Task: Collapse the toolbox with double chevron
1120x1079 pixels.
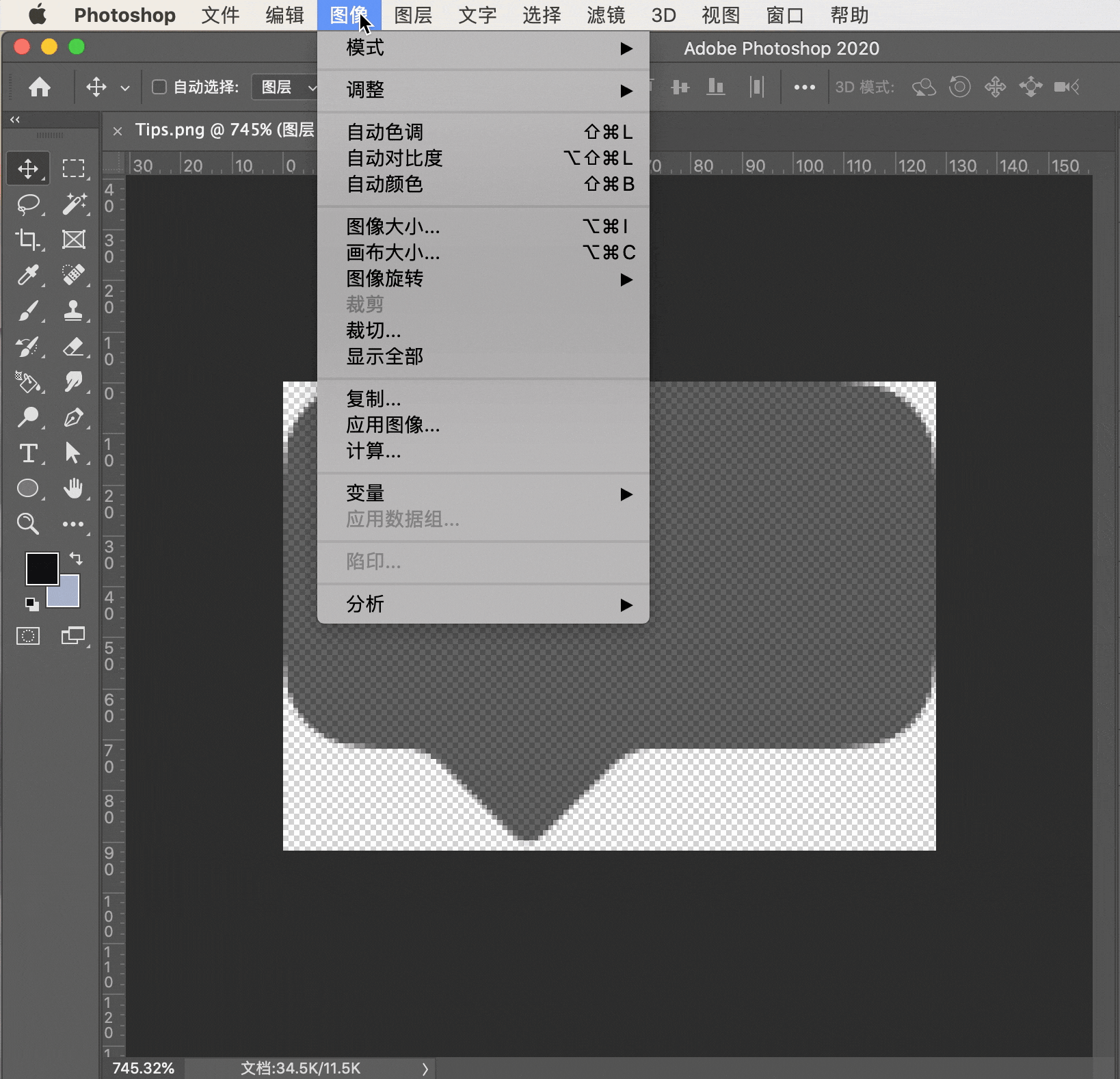Action: pyautogui.click(x=15, y=120)
